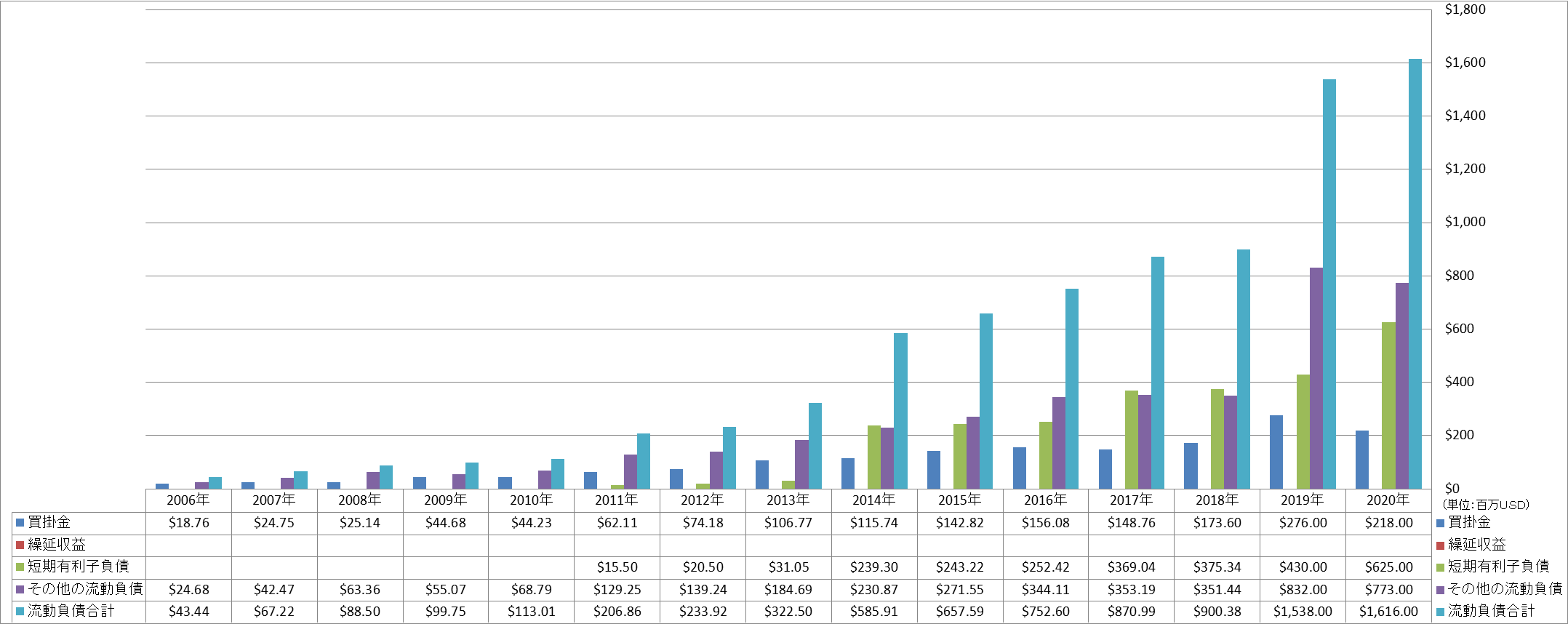
Task: Click the 2013年 column header
Action: click(788, 500)
